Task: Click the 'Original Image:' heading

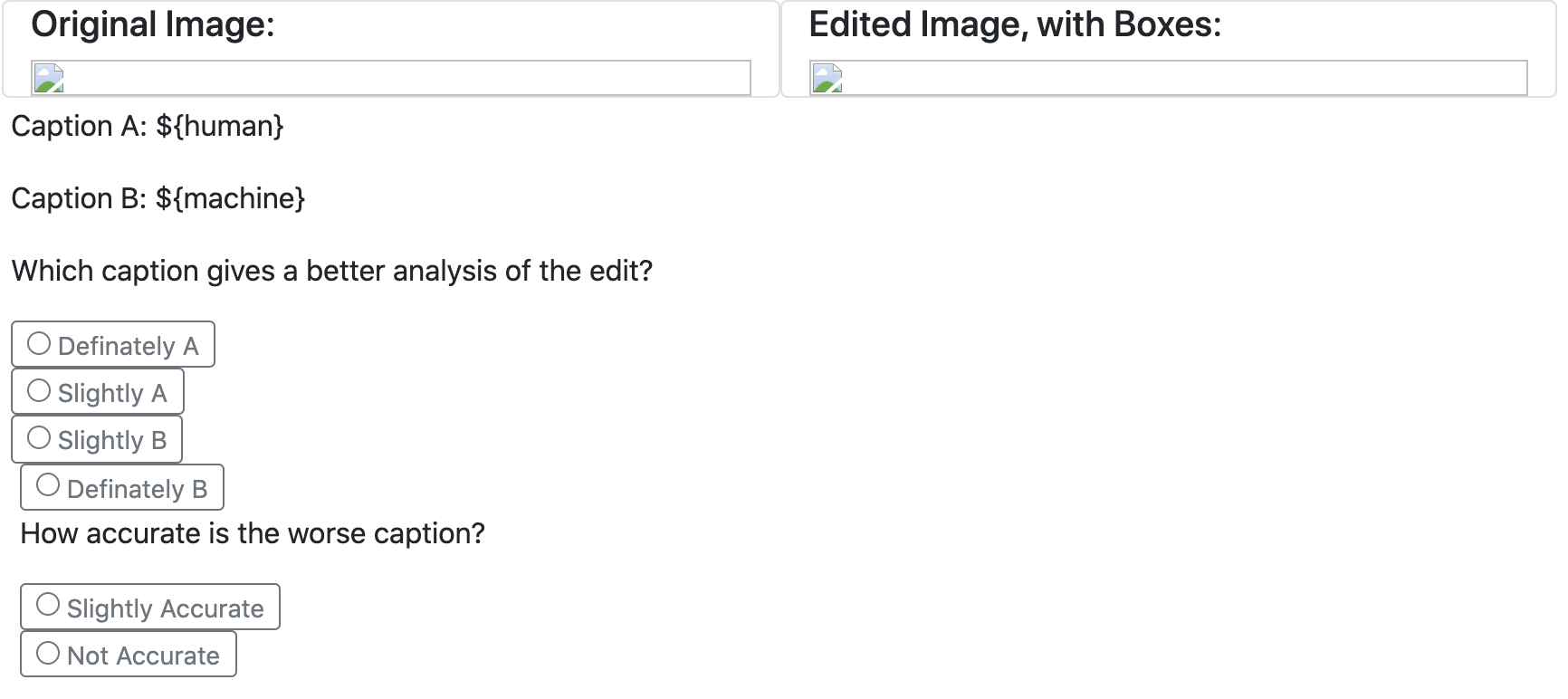Action: click(x=153, y=24)
